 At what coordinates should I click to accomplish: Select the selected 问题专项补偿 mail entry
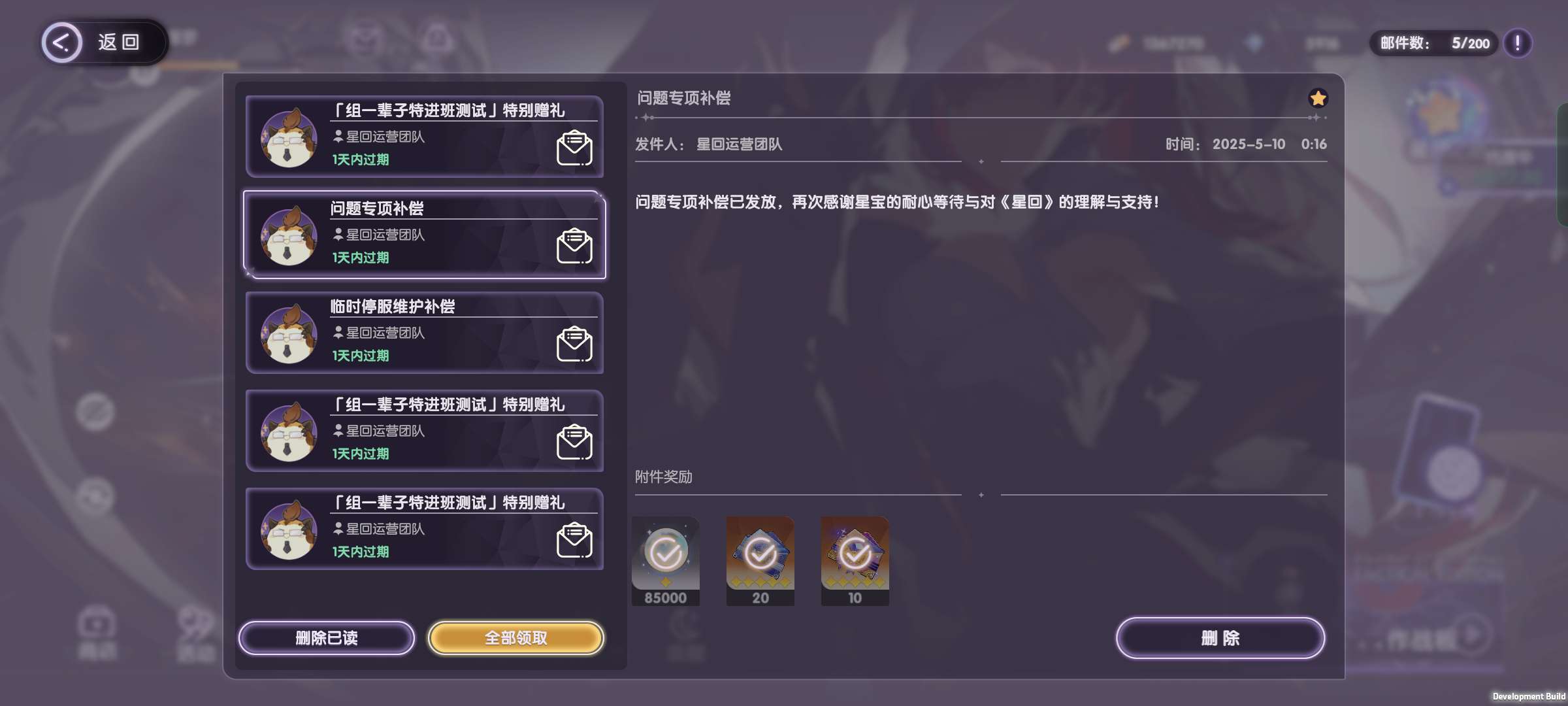coord(424,235)
